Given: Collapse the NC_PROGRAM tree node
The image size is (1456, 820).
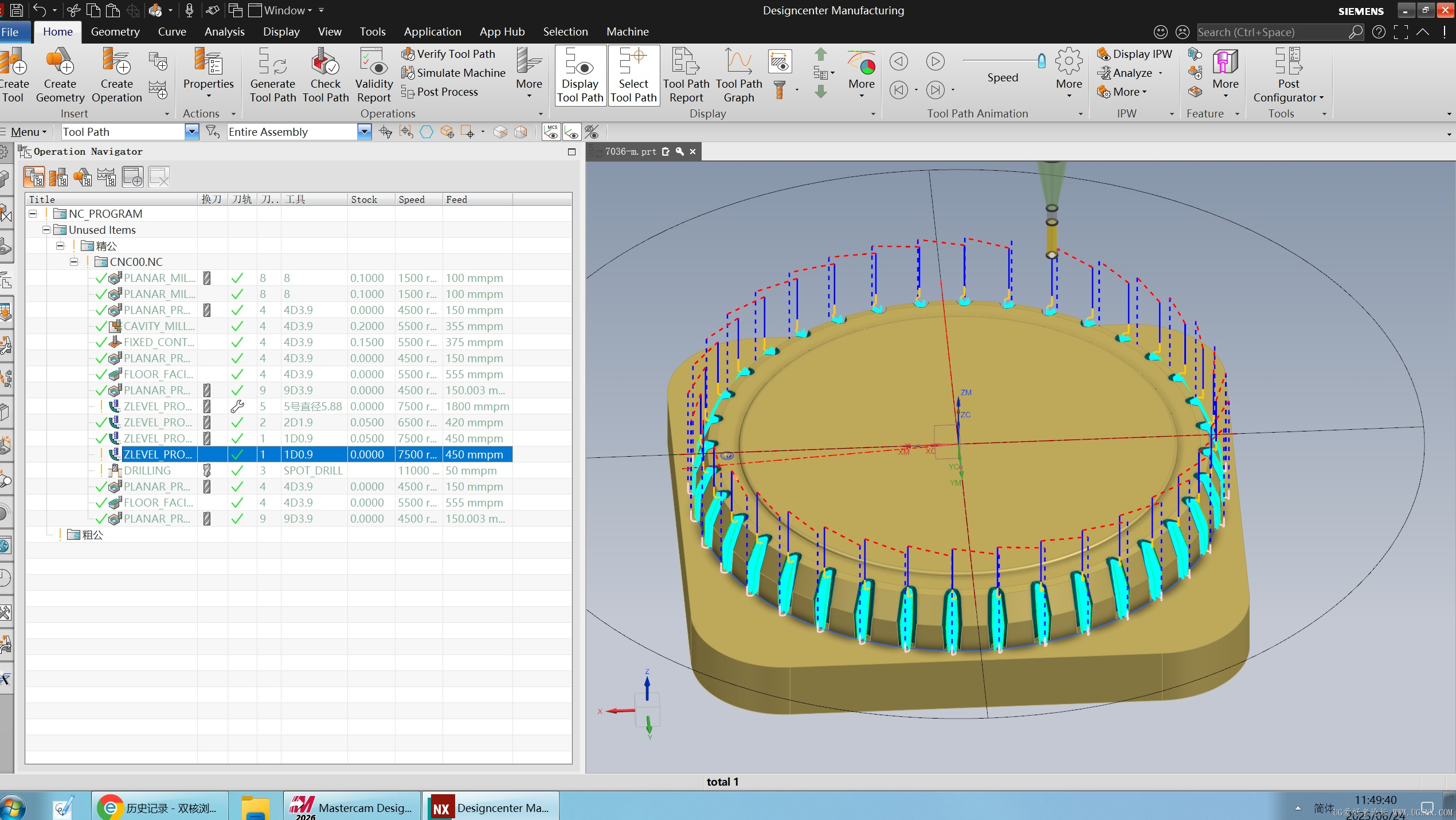Looking at the screenshot, I should pyautogui.click(x=33, y=214).
